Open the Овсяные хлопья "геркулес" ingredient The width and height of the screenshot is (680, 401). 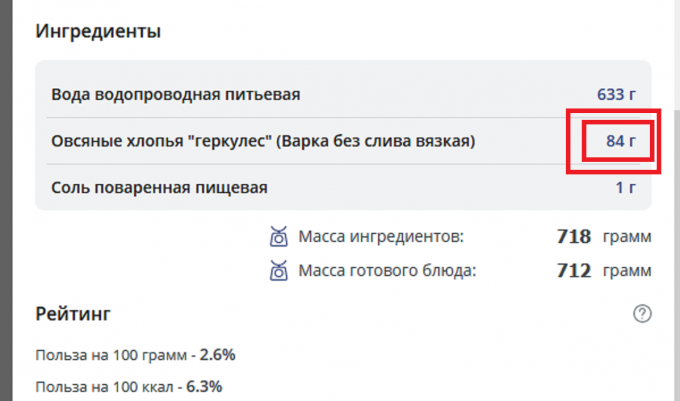[x=263, y=141]
